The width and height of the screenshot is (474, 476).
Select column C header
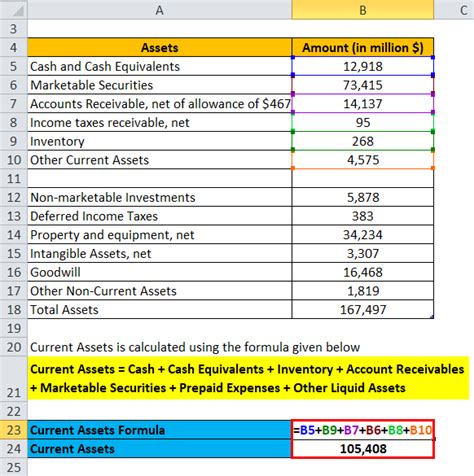click(454, 10)
